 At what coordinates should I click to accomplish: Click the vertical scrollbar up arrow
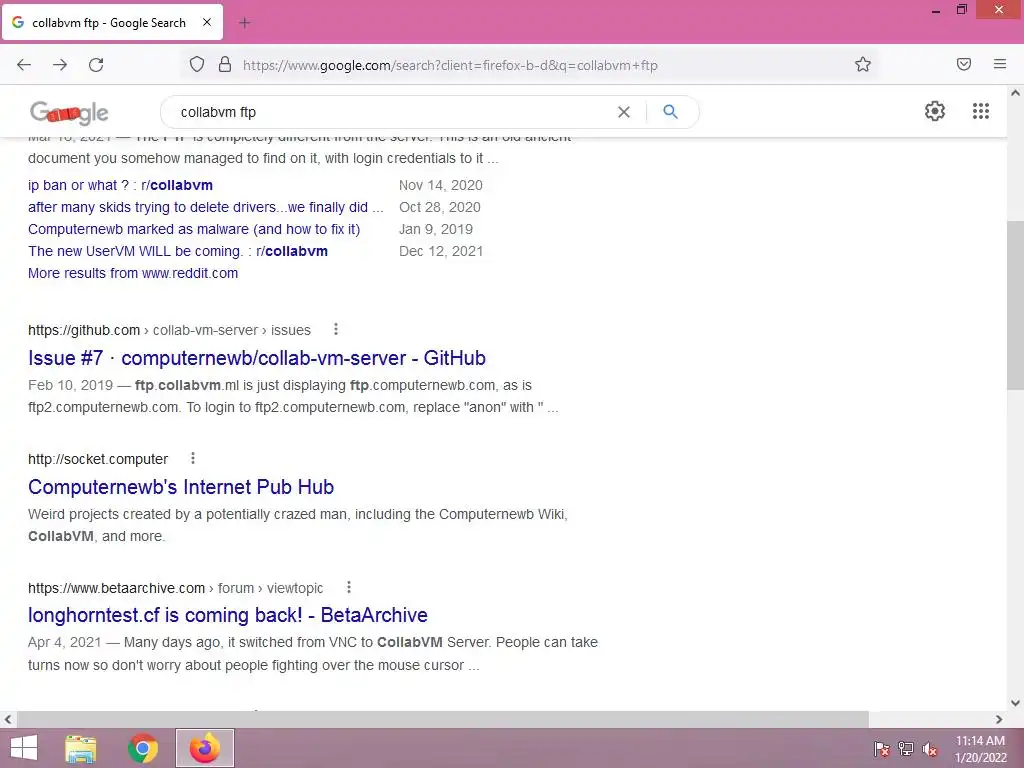pyautogui.click(x=1015, y=93)
